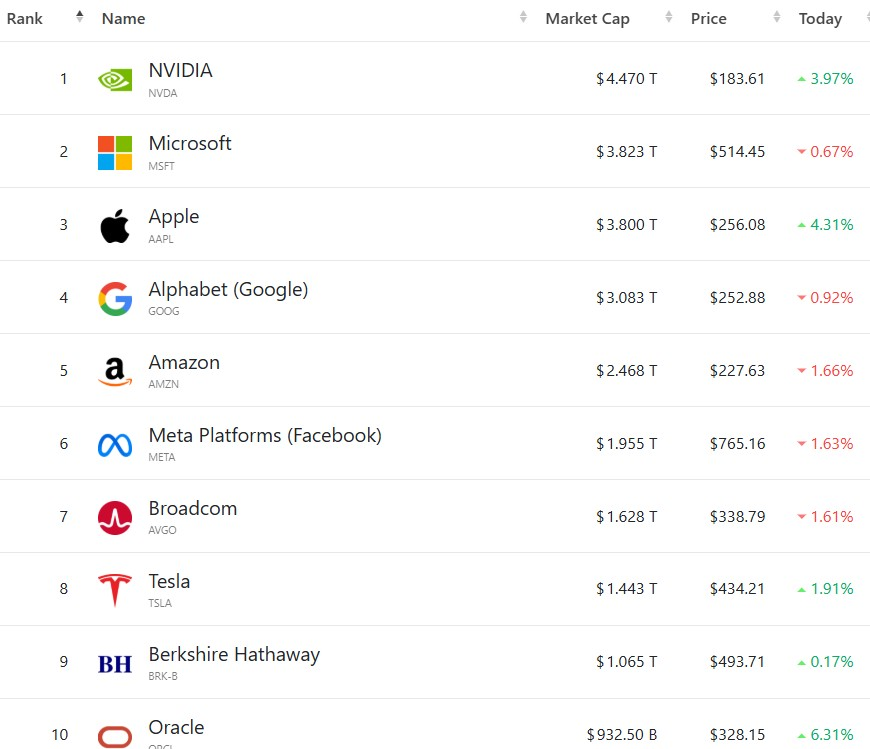Open the Berkshire Hathaway company link
This screenshot has width=870, height=749.
(234, 655)
